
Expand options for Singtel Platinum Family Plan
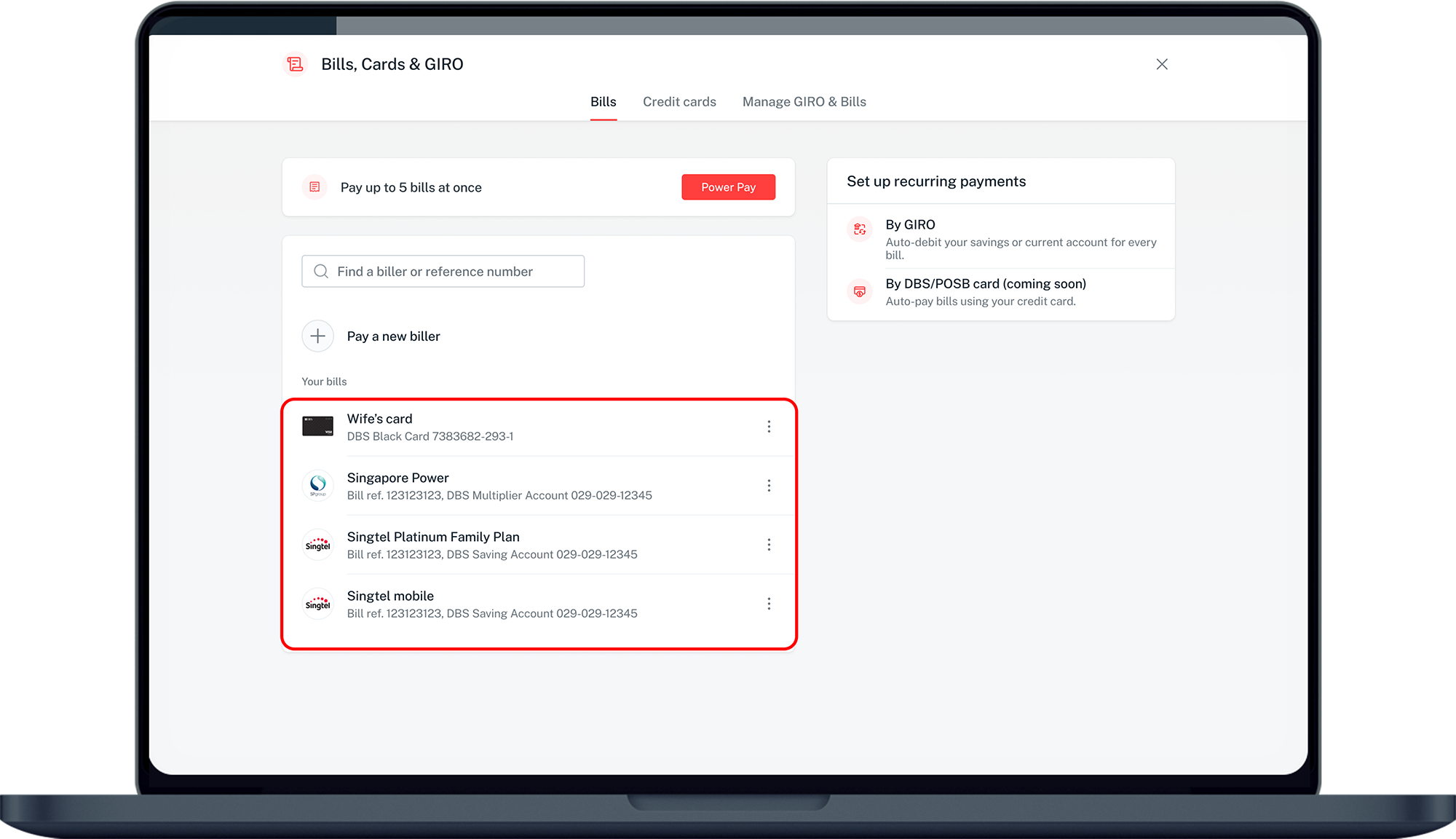point(769,545)
